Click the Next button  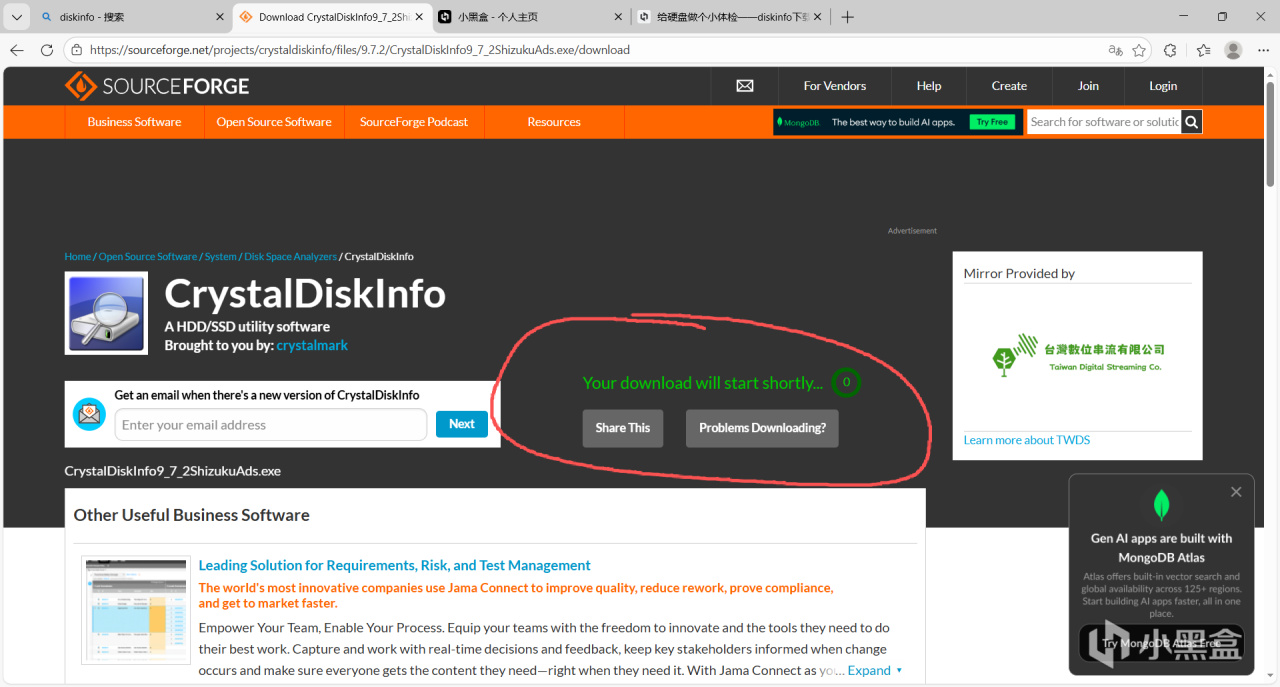[462, 424]
